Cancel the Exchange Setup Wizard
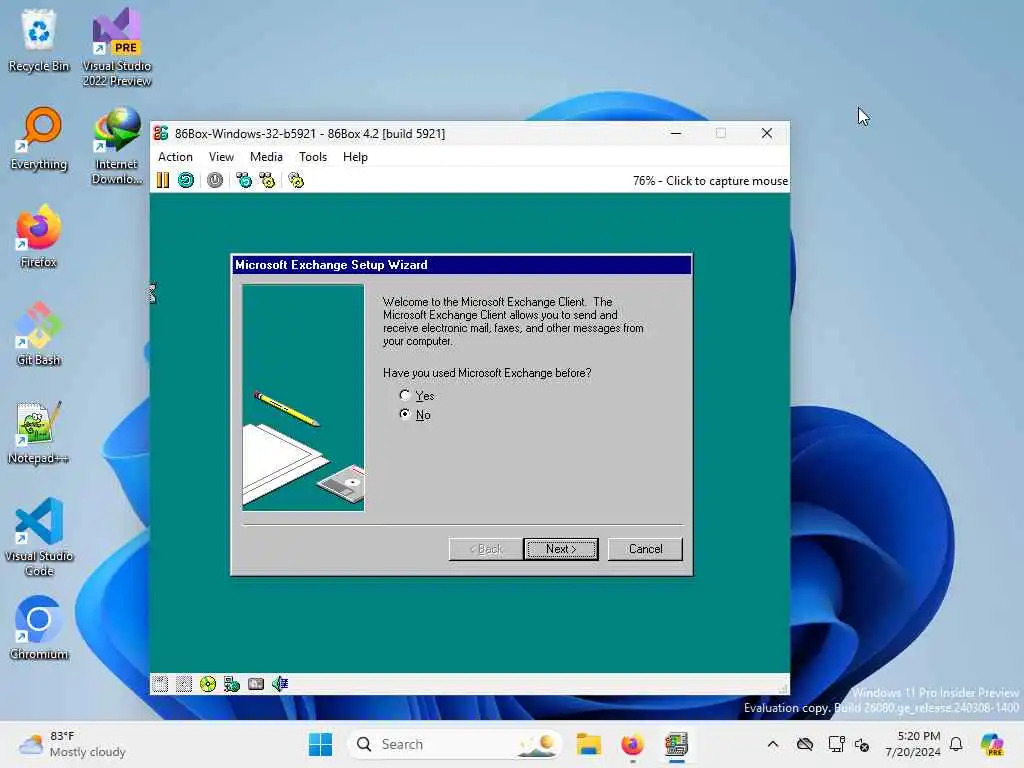The width and height of the screenshot is (1024, 768). 645,549
